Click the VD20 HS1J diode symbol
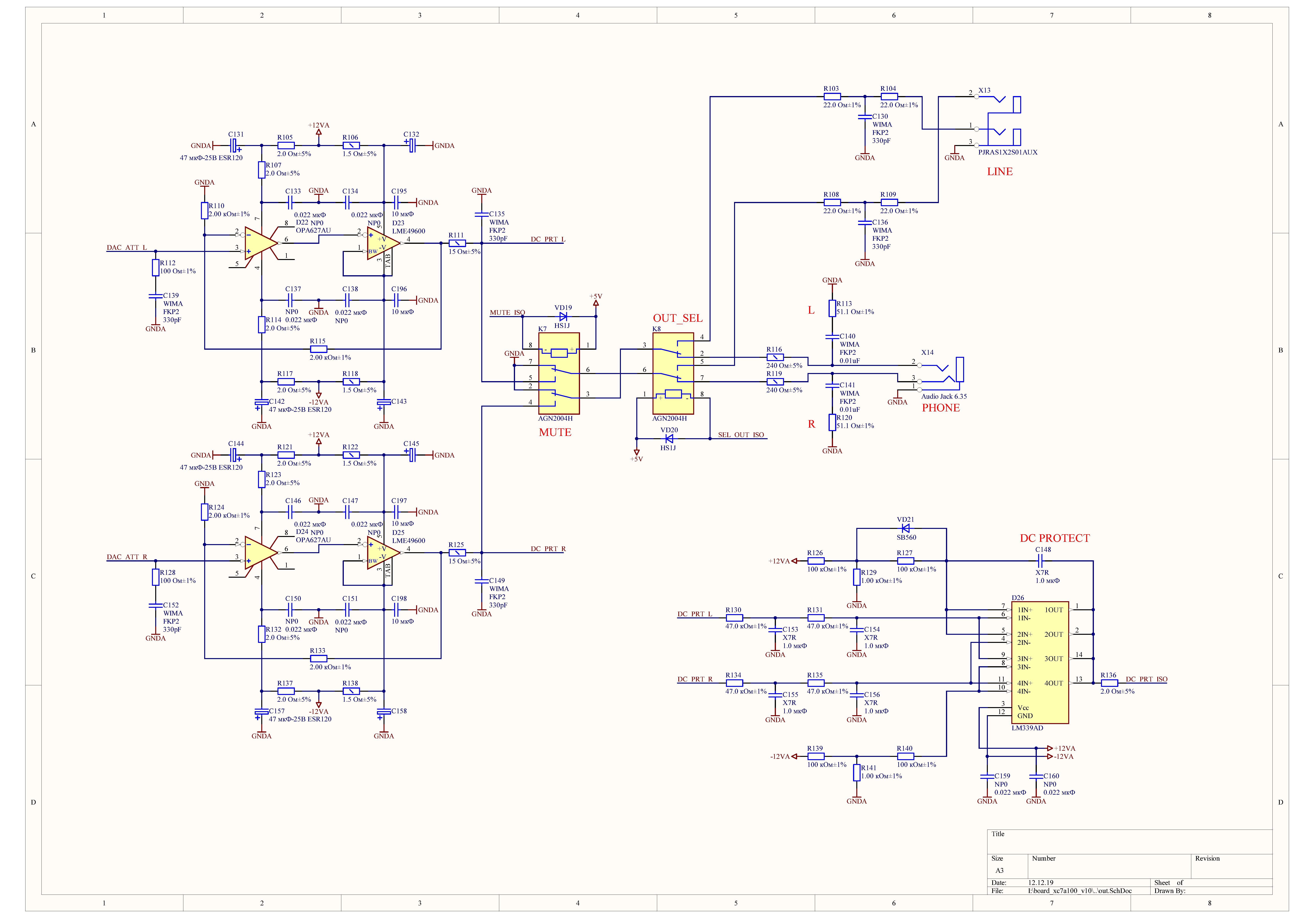The height and width of the screenshot is (921, 1316). click(669, 439)
